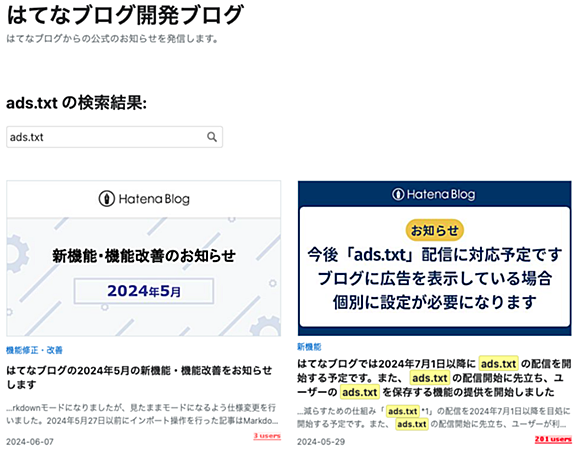Click the blog subtitle はてなブログからの公式のお知らせ
This screenshot has height=453, width=586.
112,39
